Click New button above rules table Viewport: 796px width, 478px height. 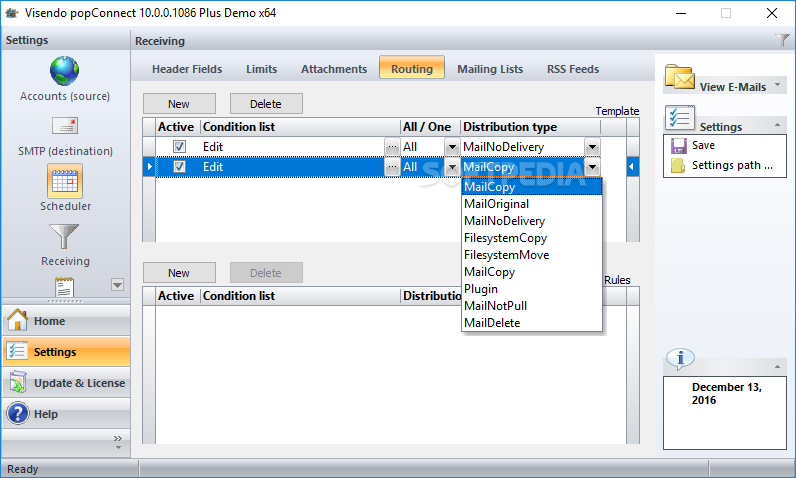179,272
